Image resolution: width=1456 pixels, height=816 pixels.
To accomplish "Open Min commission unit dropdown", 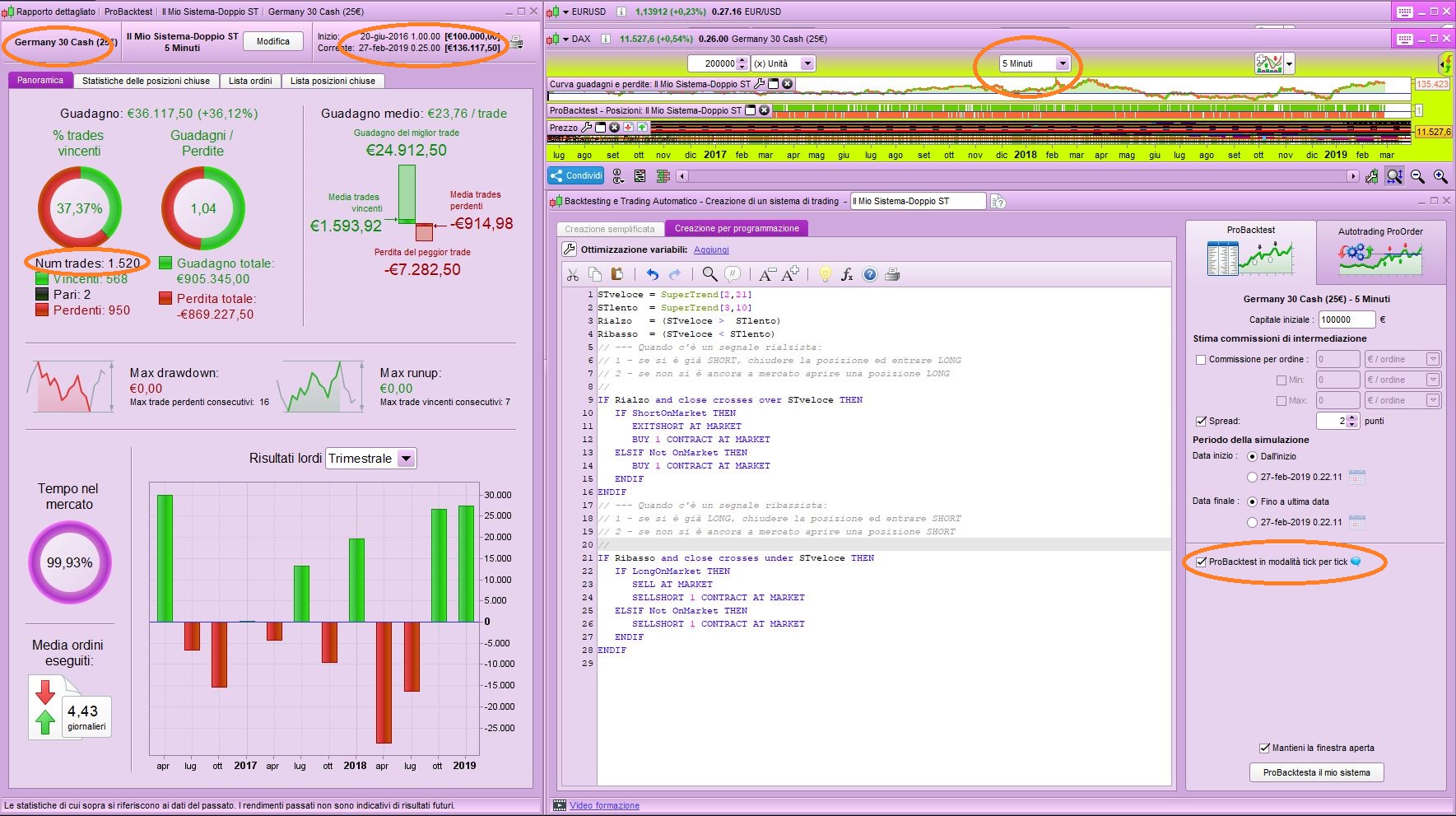I will point(1433,380).
